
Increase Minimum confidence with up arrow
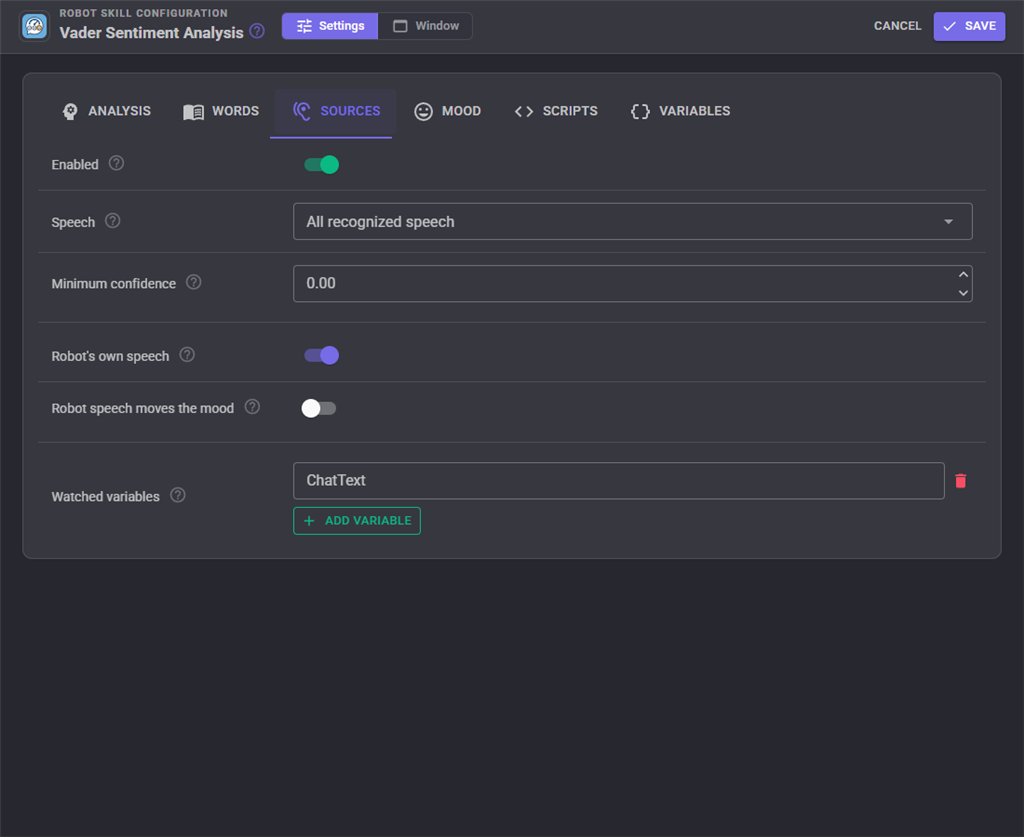click(963, 275)
